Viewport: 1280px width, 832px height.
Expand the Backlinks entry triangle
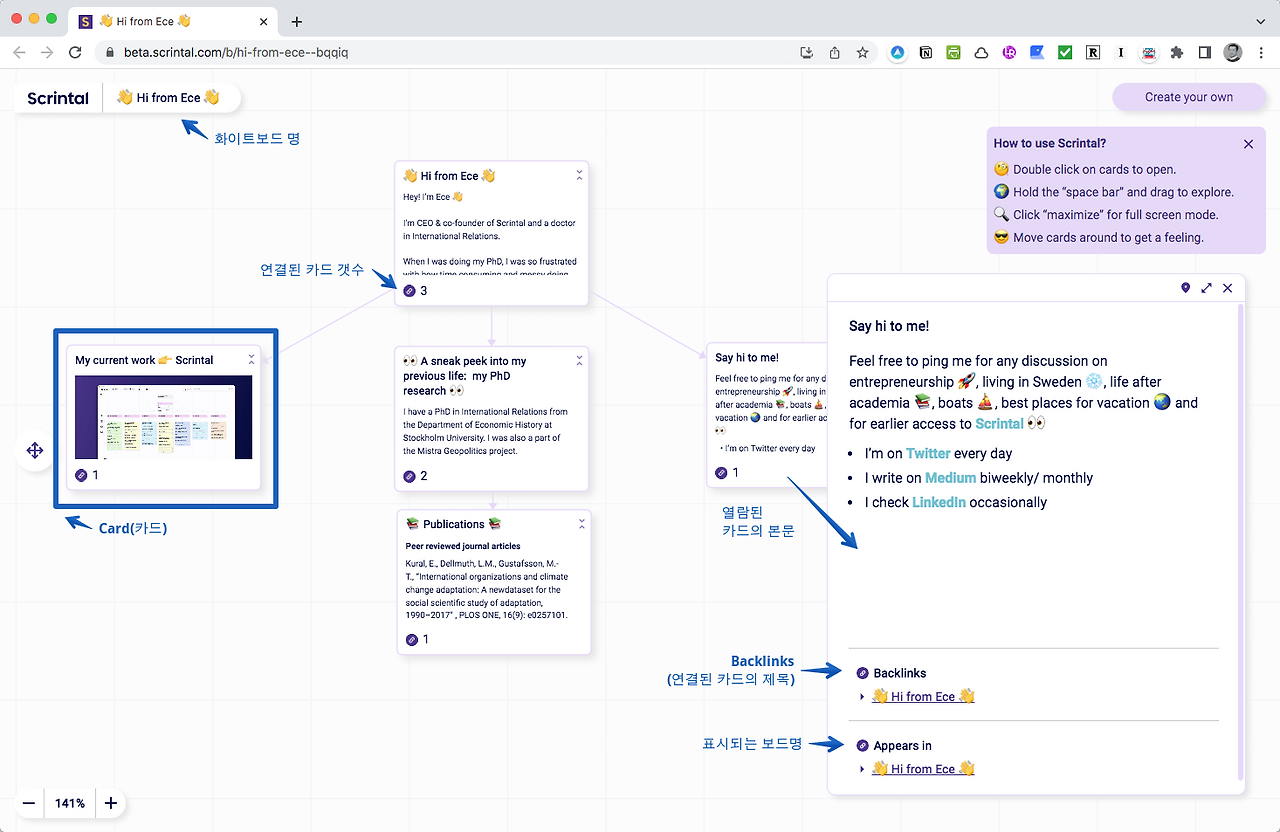click(863, 697)
